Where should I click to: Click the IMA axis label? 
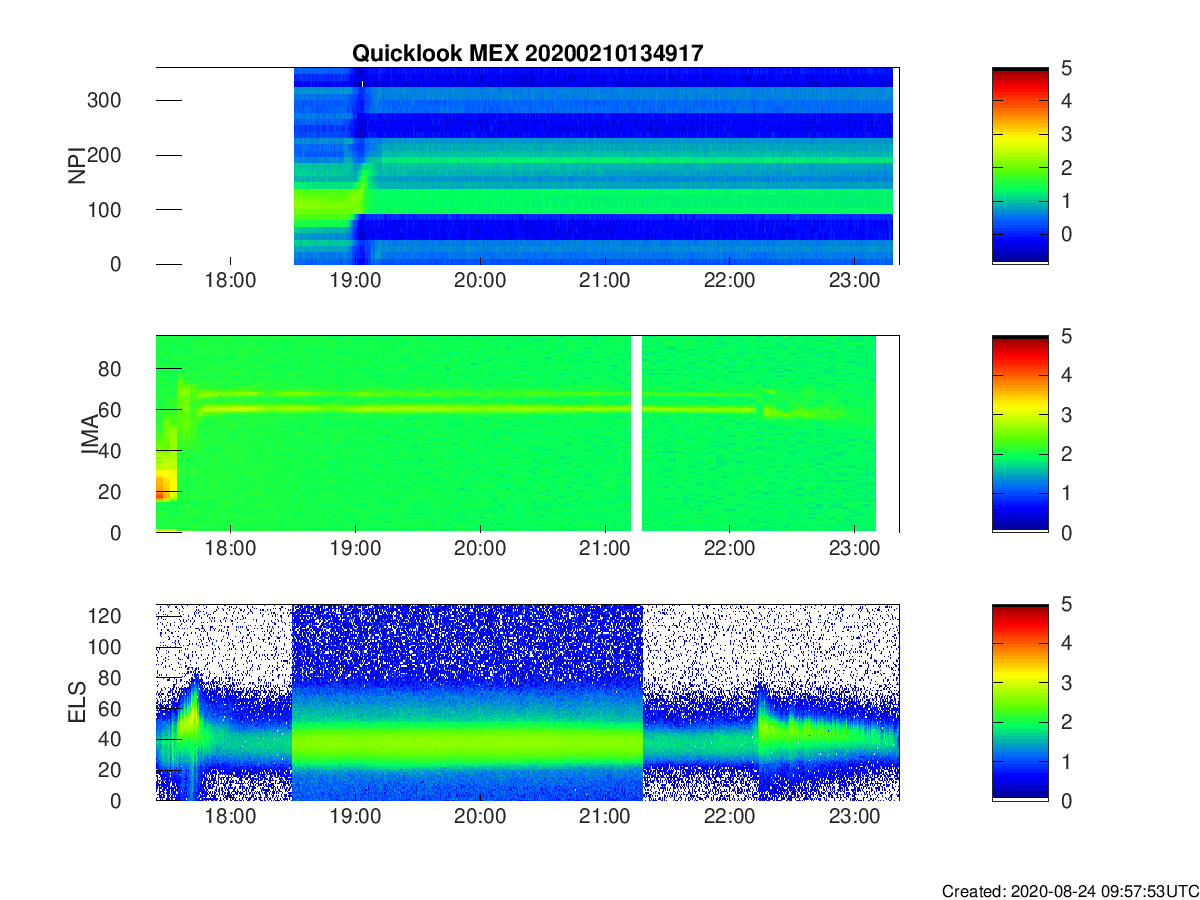[90, 434]
